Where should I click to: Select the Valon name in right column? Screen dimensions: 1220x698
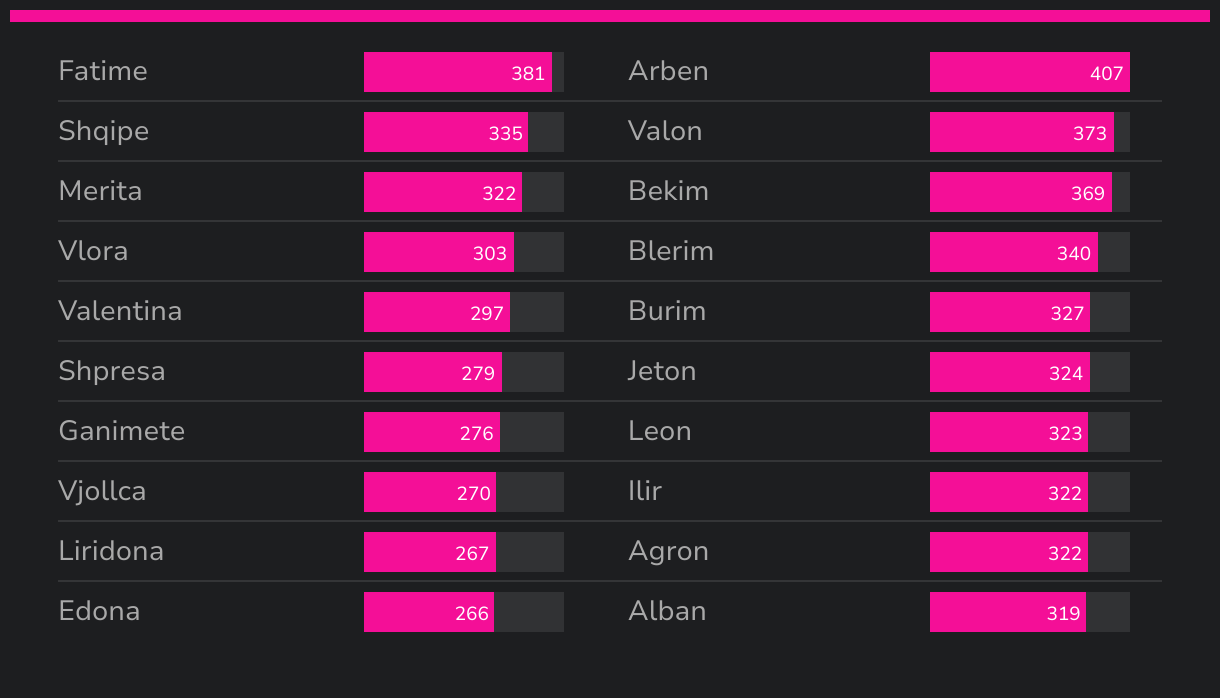click(x=665, y=131)
